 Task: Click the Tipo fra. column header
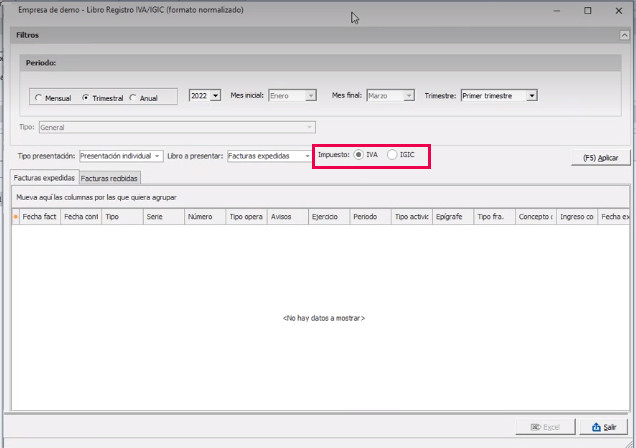click(x=495, y=217)
